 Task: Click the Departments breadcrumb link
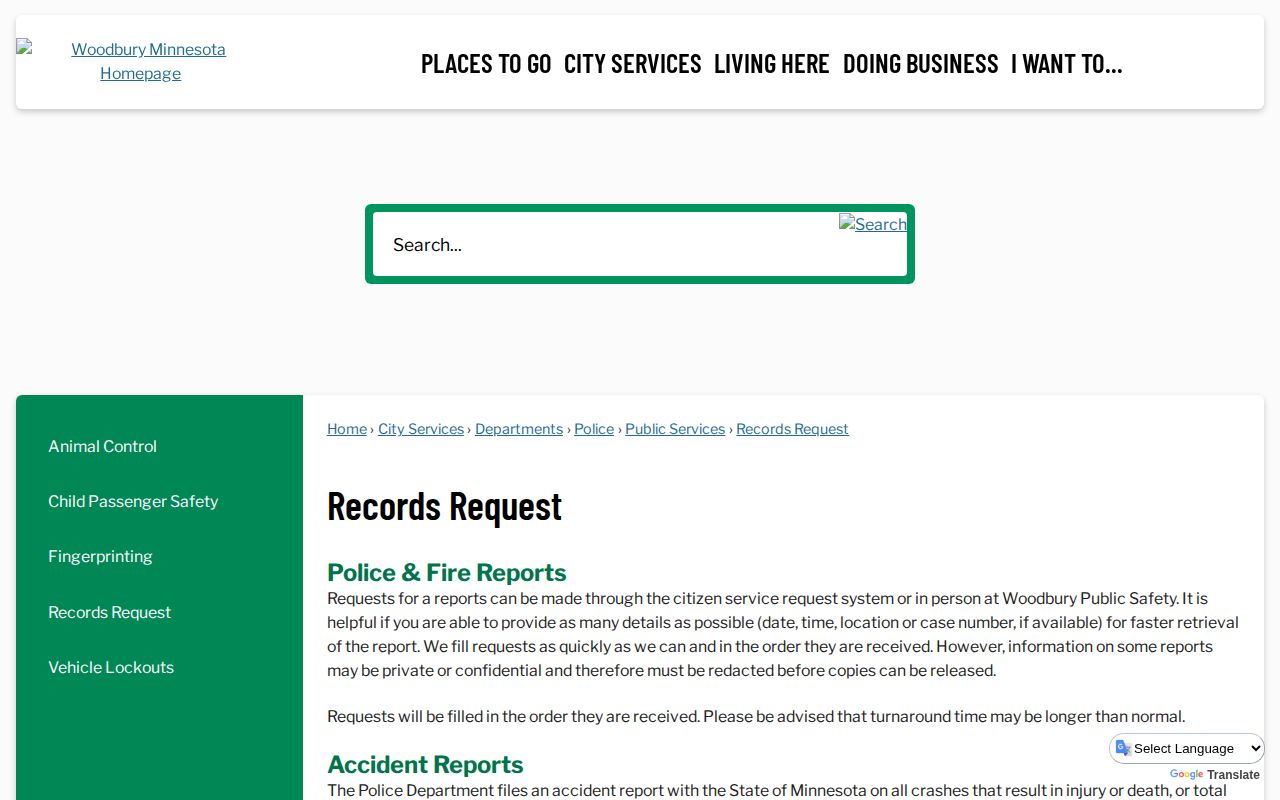519,429
